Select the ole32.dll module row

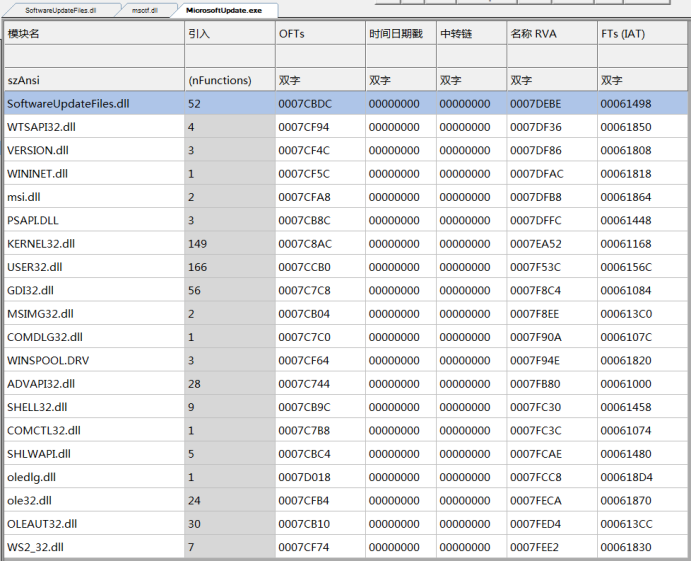[346, 501]
